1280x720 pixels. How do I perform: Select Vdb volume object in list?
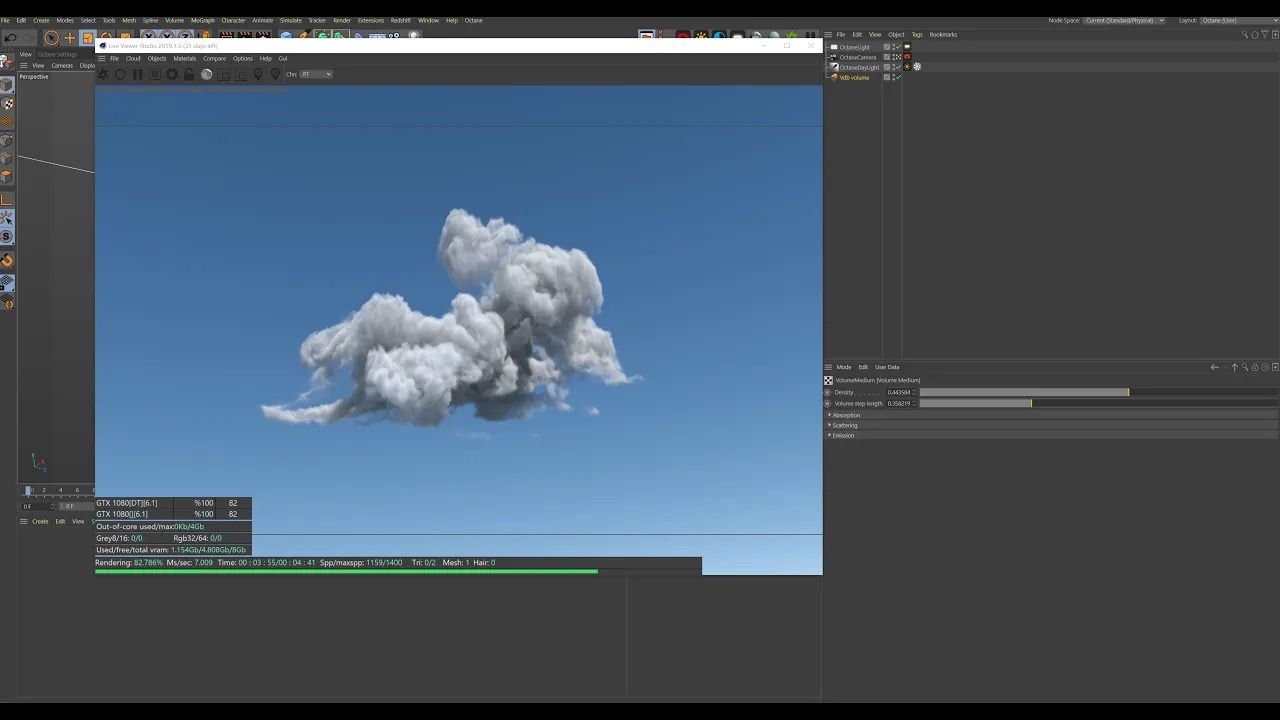coord(854,77)
